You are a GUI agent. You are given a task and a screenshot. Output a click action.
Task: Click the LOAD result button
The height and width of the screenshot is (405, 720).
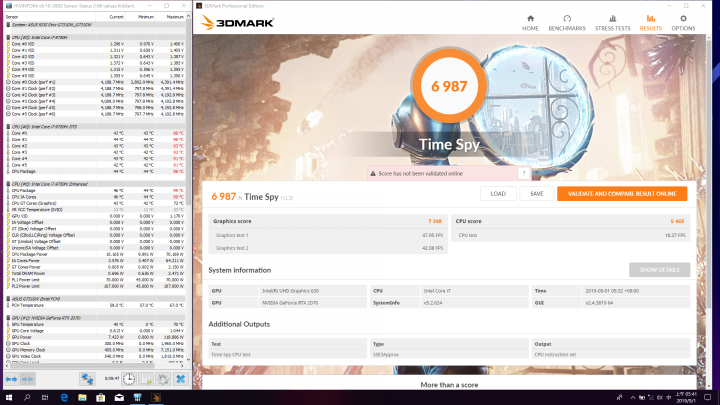click(x=498, y=194)
